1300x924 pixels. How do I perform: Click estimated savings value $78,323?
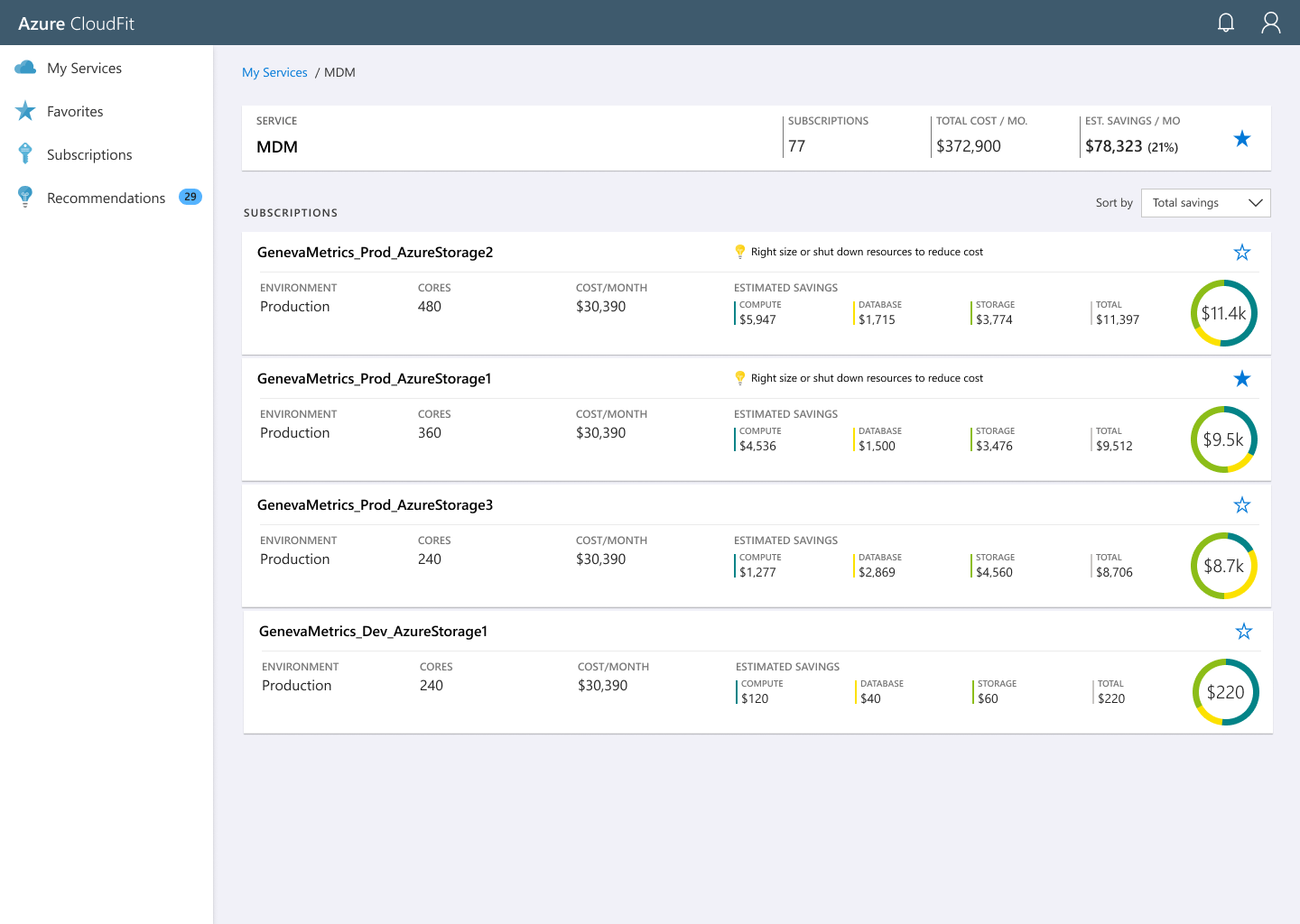[1114, 146]
